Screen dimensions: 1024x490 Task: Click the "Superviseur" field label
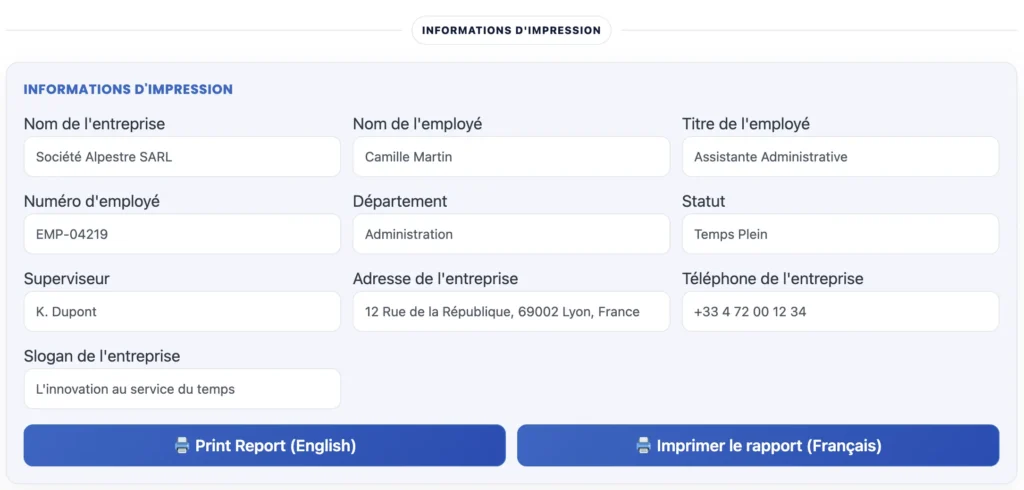(67, 279)
